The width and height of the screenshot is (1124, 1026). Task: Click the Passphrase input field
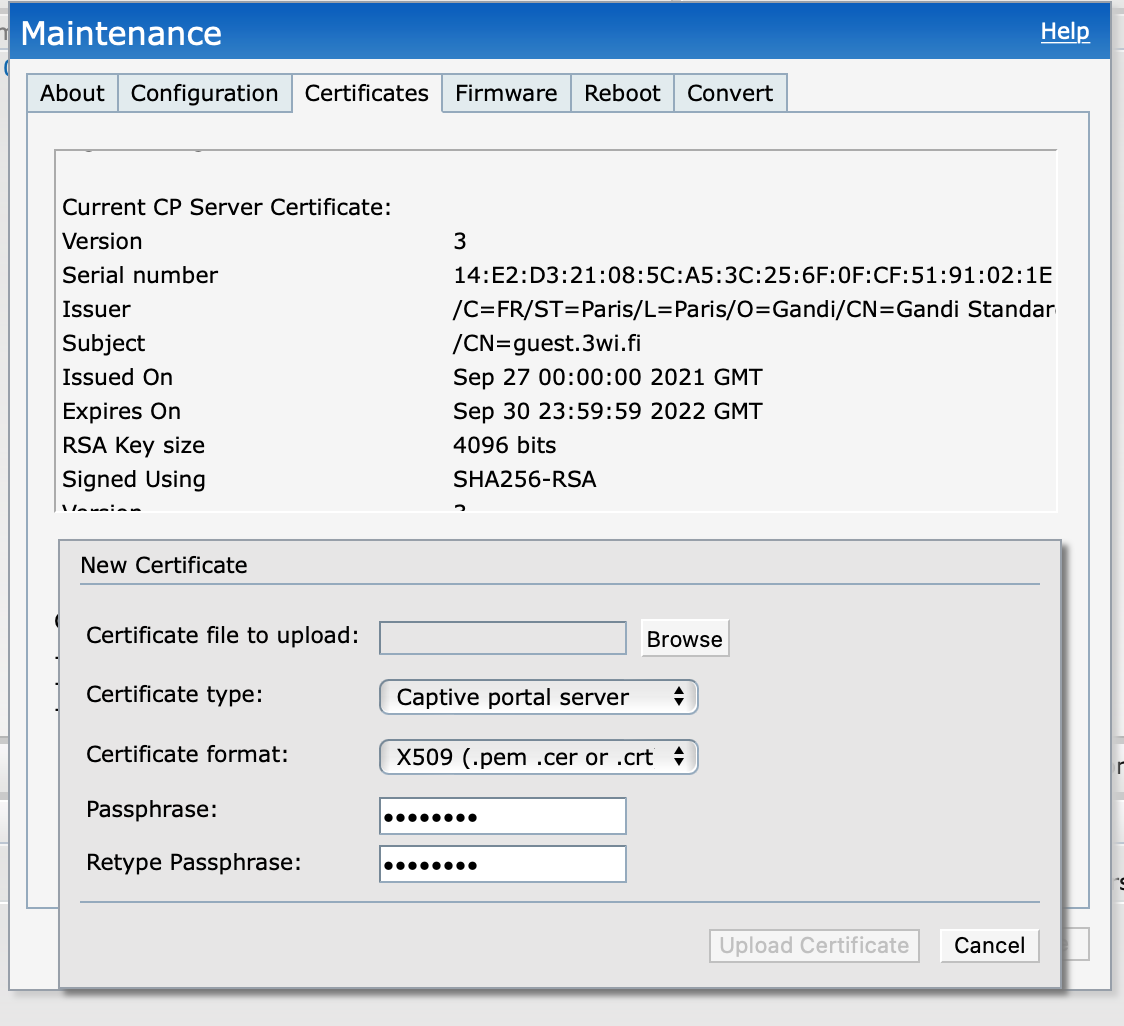pyautogui.click(x=502, y=815)
